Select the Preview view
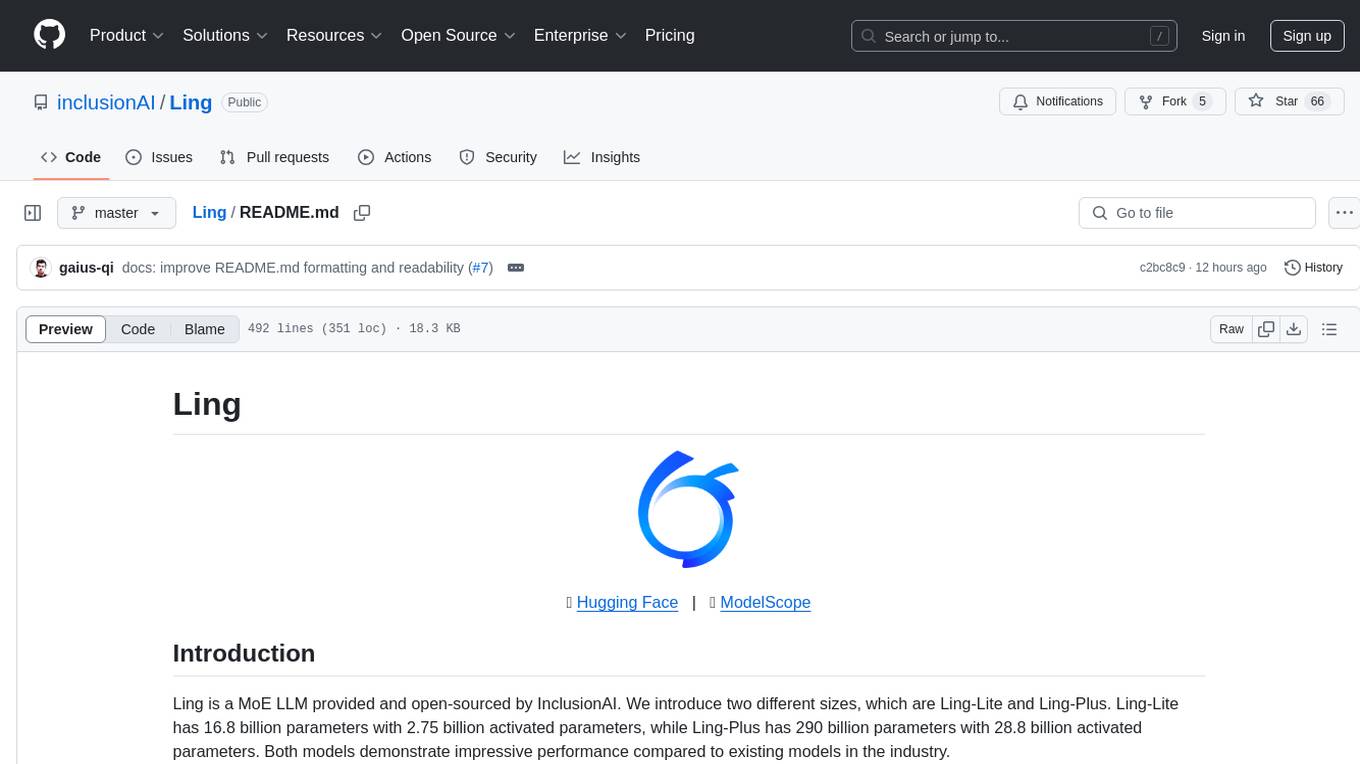Screen dimensions: 1360x764 [x=66, y=329]
